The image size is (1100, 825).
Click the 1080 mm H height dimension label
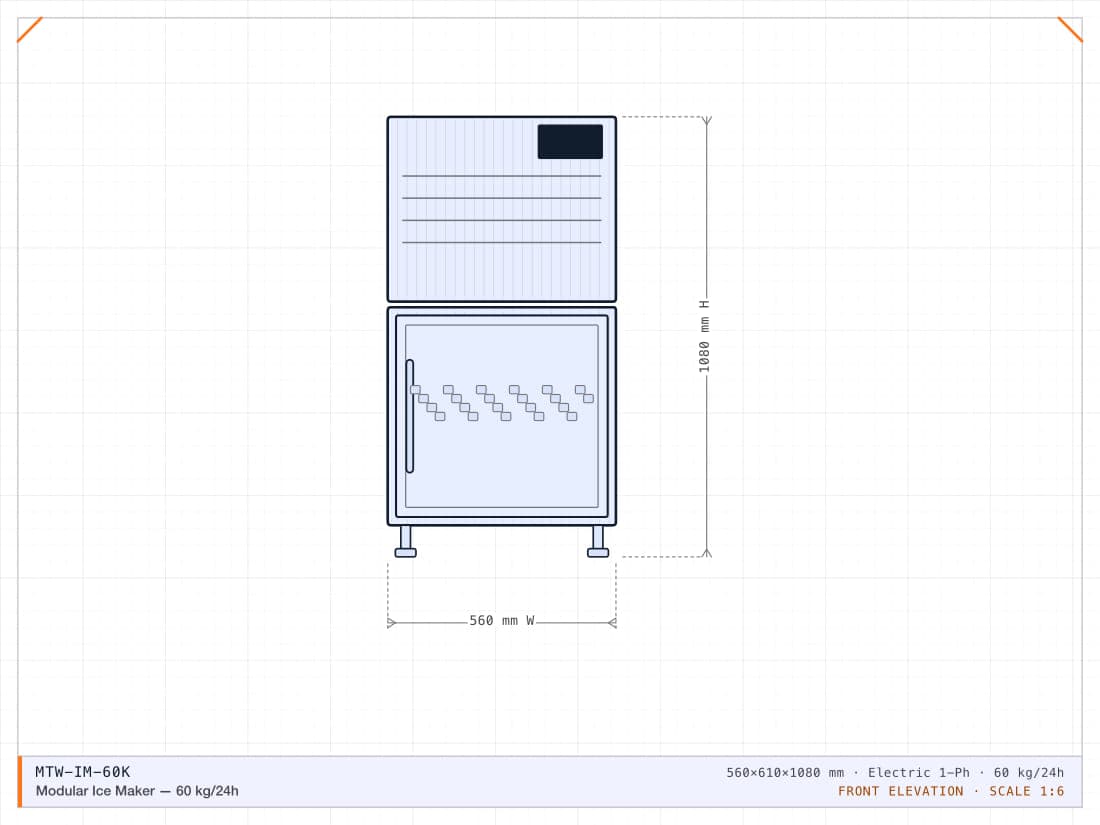[x=704, y=336]
